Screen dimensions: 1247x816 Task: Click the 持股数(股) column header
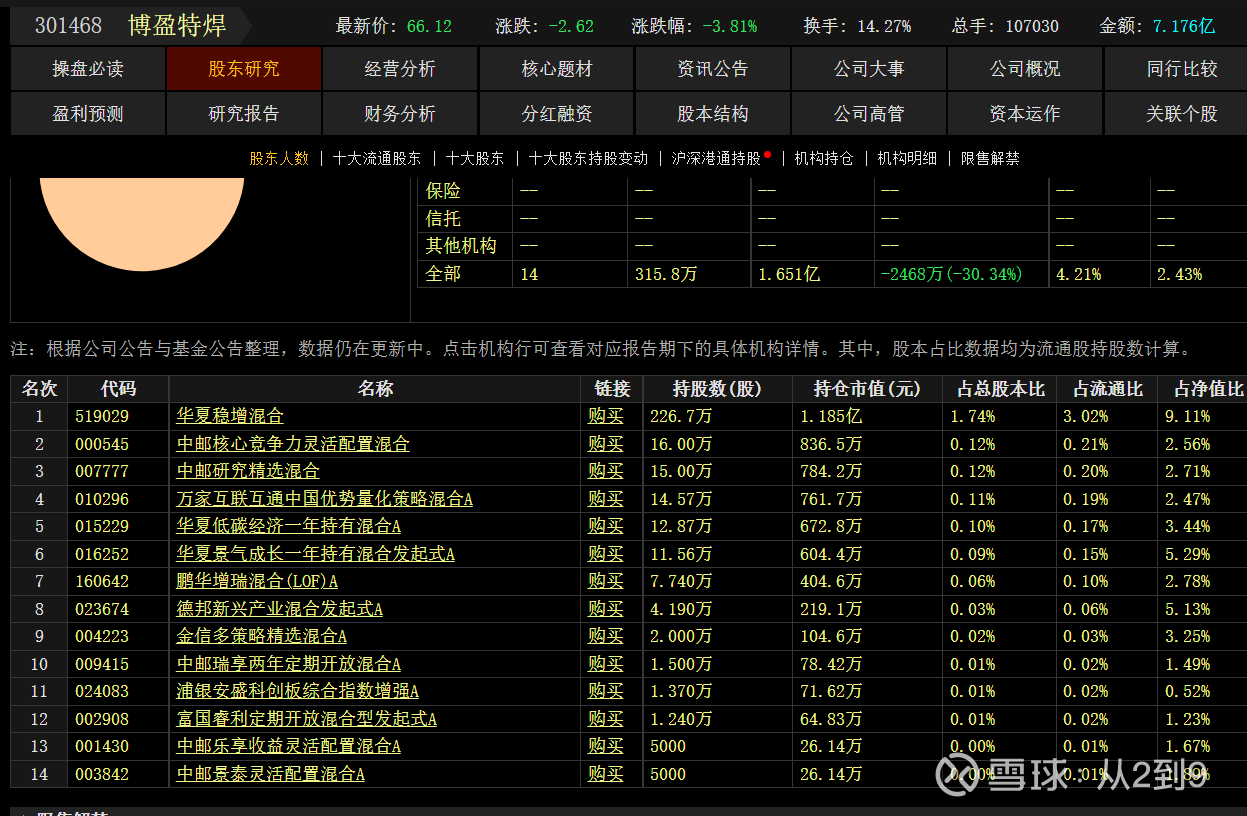pos(718,389)
